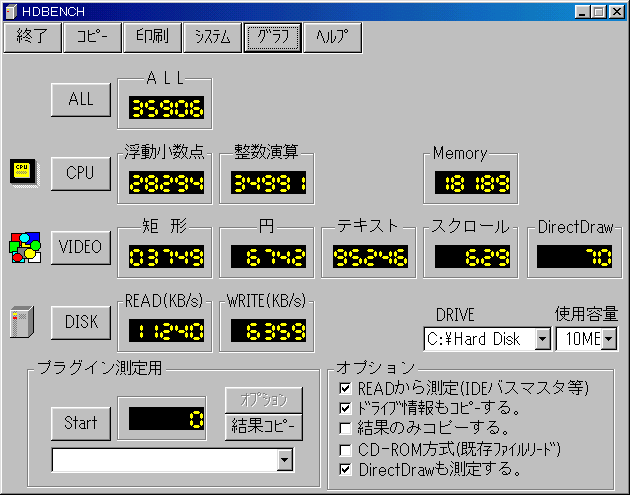This screenshot has height=495, width=630.
Task: Click the colorful shapes VIDEO icon
Action: (x=25, y=248)
